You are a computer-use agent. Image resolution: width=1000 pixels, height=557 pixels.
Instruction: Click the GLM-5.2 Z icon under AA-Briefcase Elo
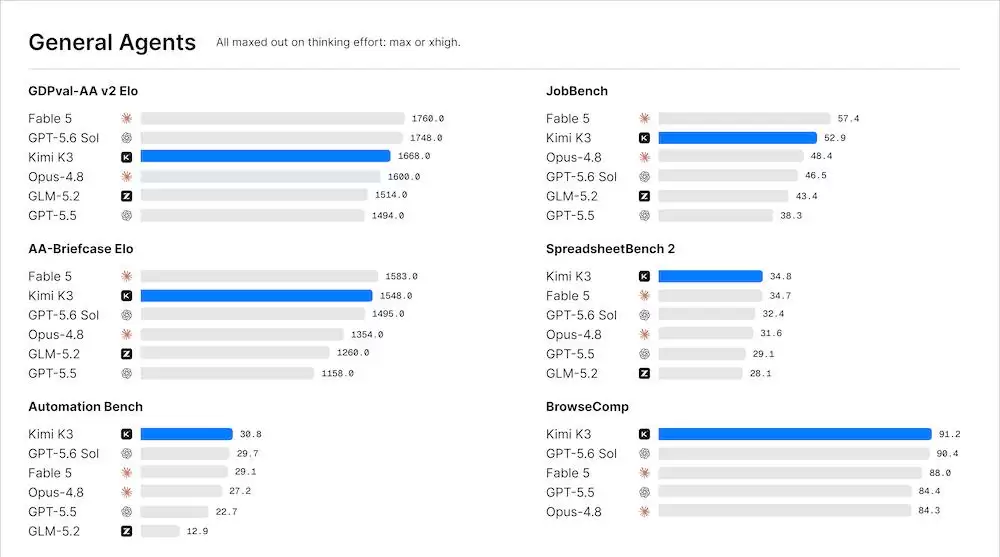126,353
